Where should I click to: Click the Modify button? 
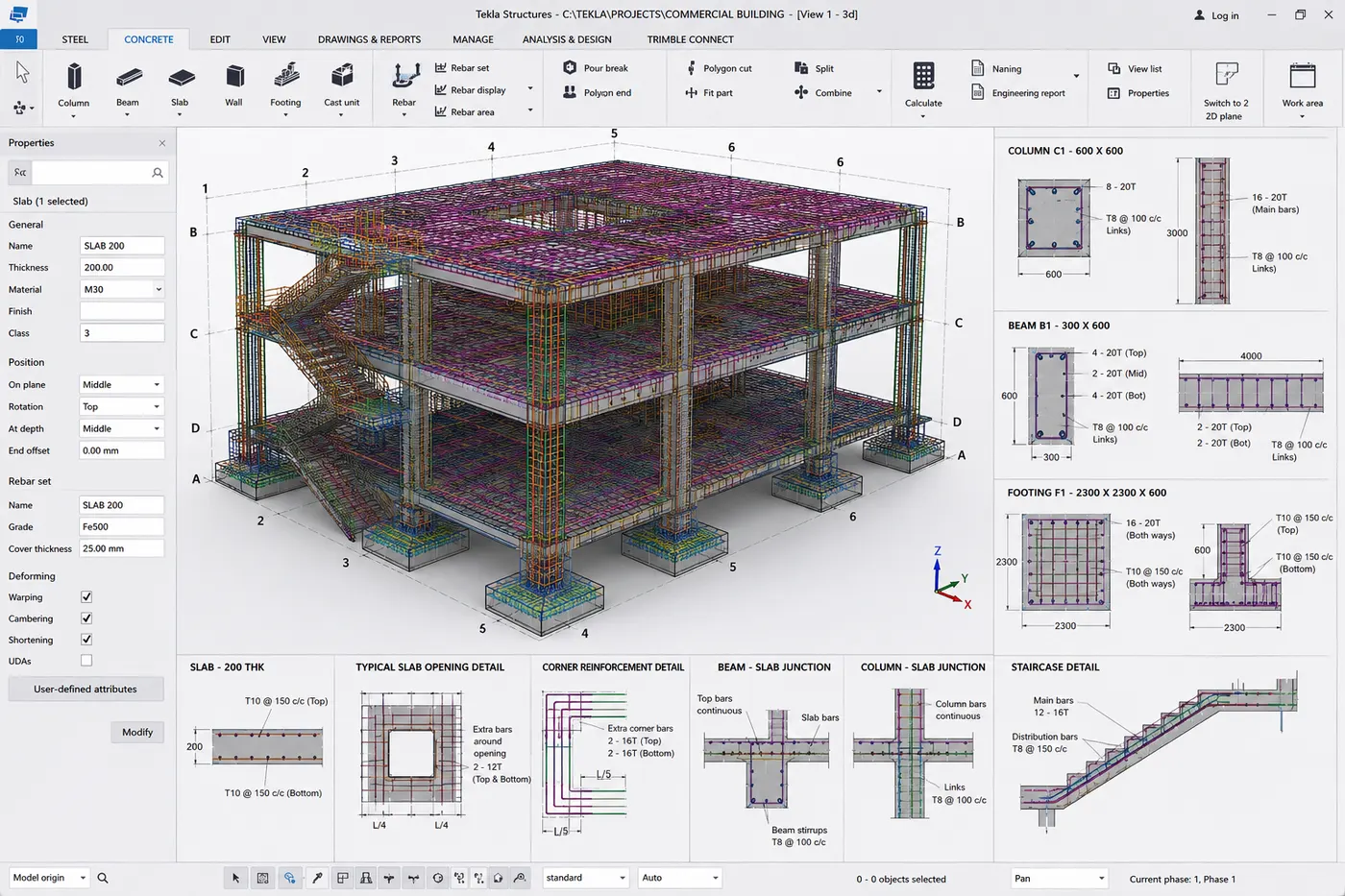[x=137, y=732]
